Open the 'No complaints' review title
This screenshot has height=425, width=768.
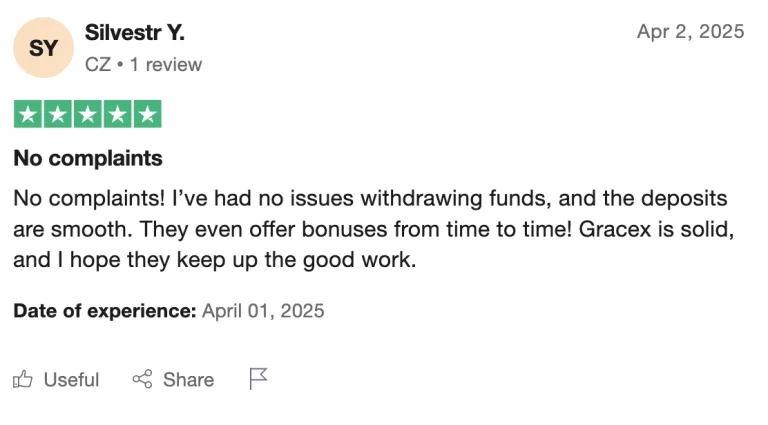88,158
